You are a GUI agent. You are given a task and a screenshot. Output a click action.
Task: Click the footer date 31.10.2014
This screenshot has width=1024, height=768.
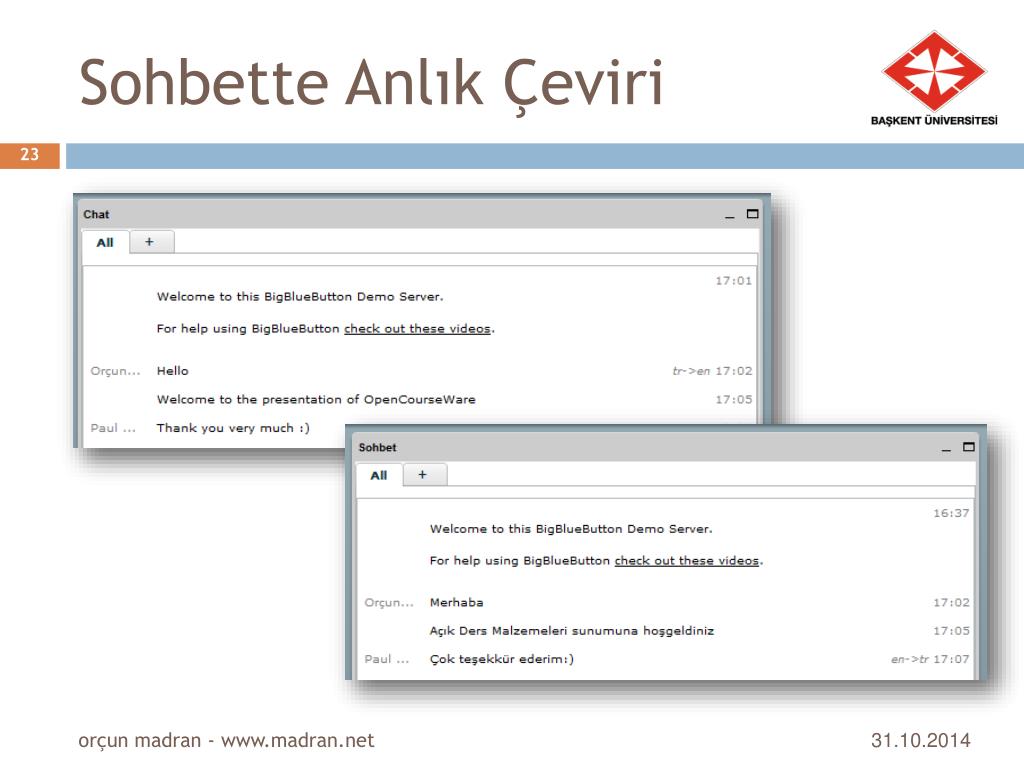pos(921,741)
